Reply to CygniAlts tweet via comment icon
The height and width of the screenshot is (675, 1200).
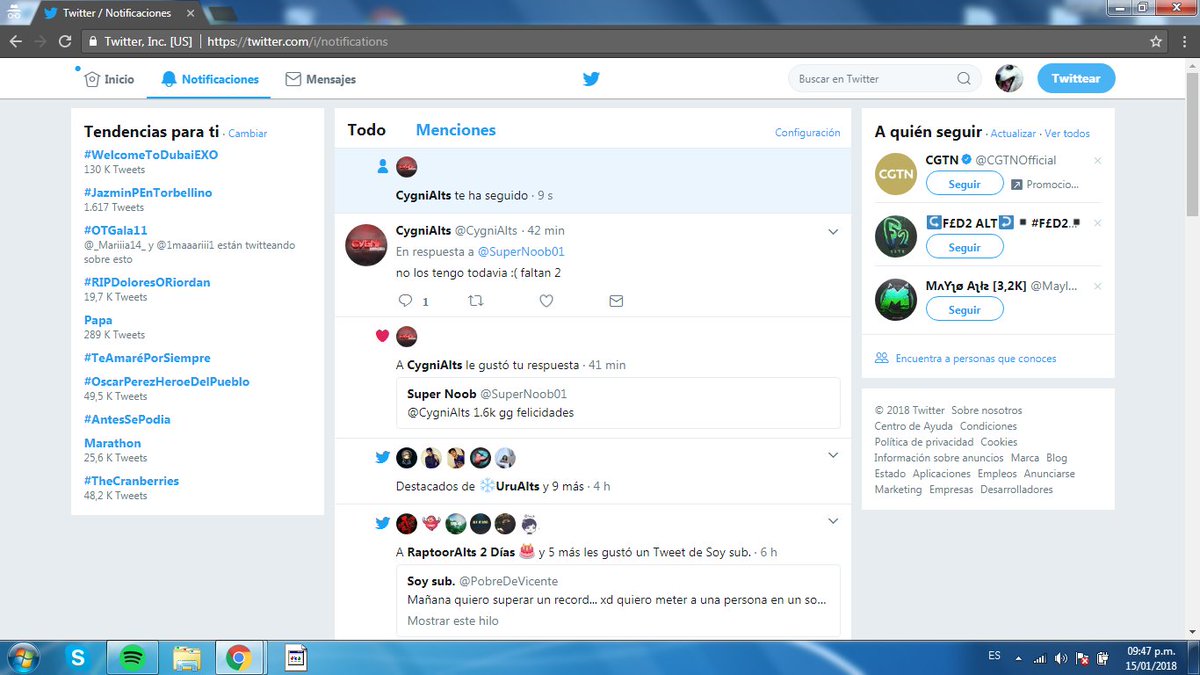[x=405, y=300]
